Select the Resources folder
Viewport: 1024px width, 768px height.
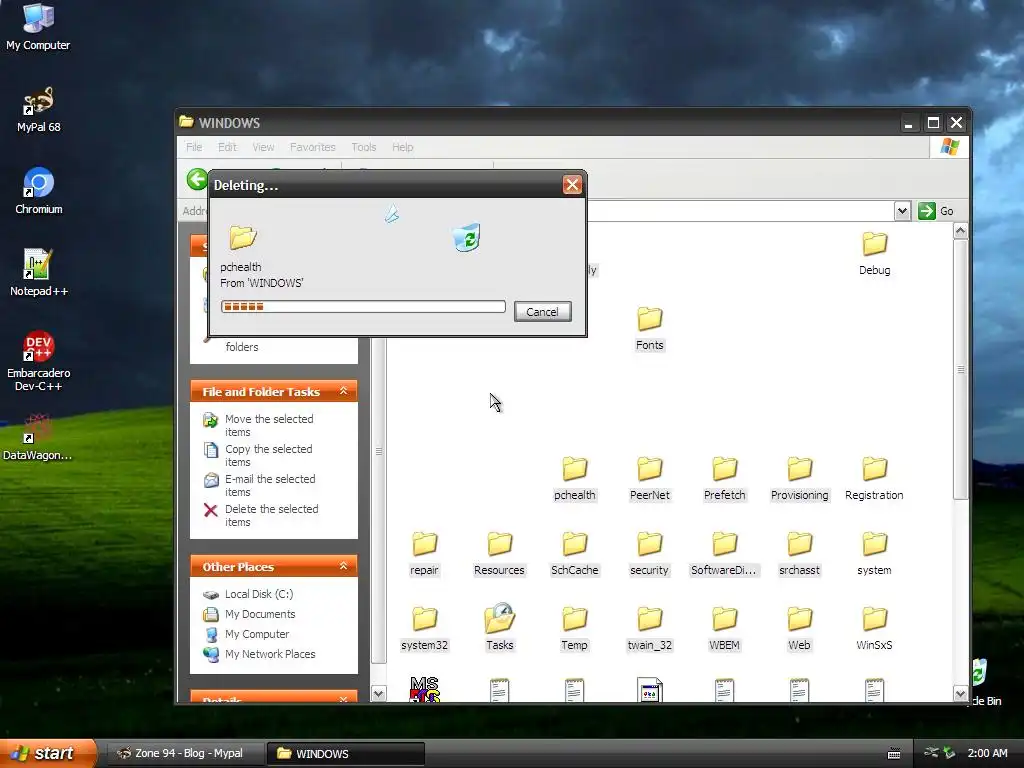click(x=499, y=554)
